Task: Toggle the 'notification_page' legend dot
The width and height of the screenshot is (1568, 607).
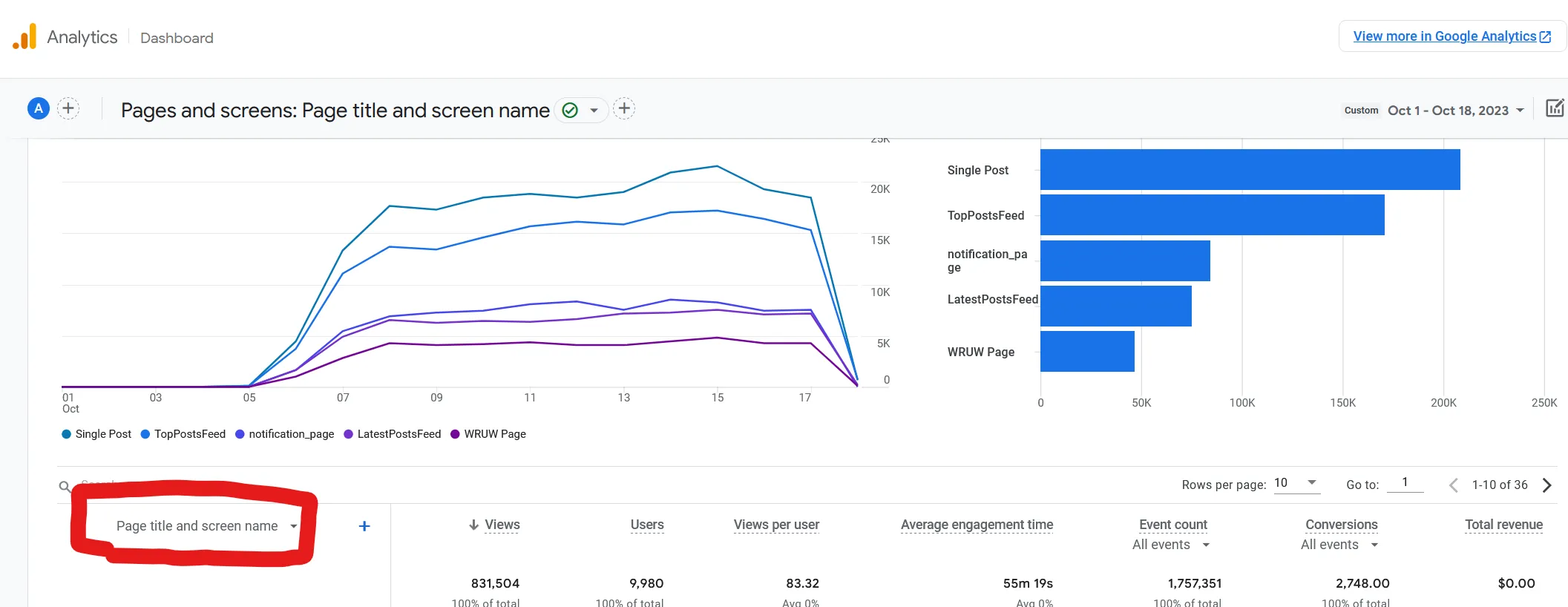Action: [x=240, y=434]
